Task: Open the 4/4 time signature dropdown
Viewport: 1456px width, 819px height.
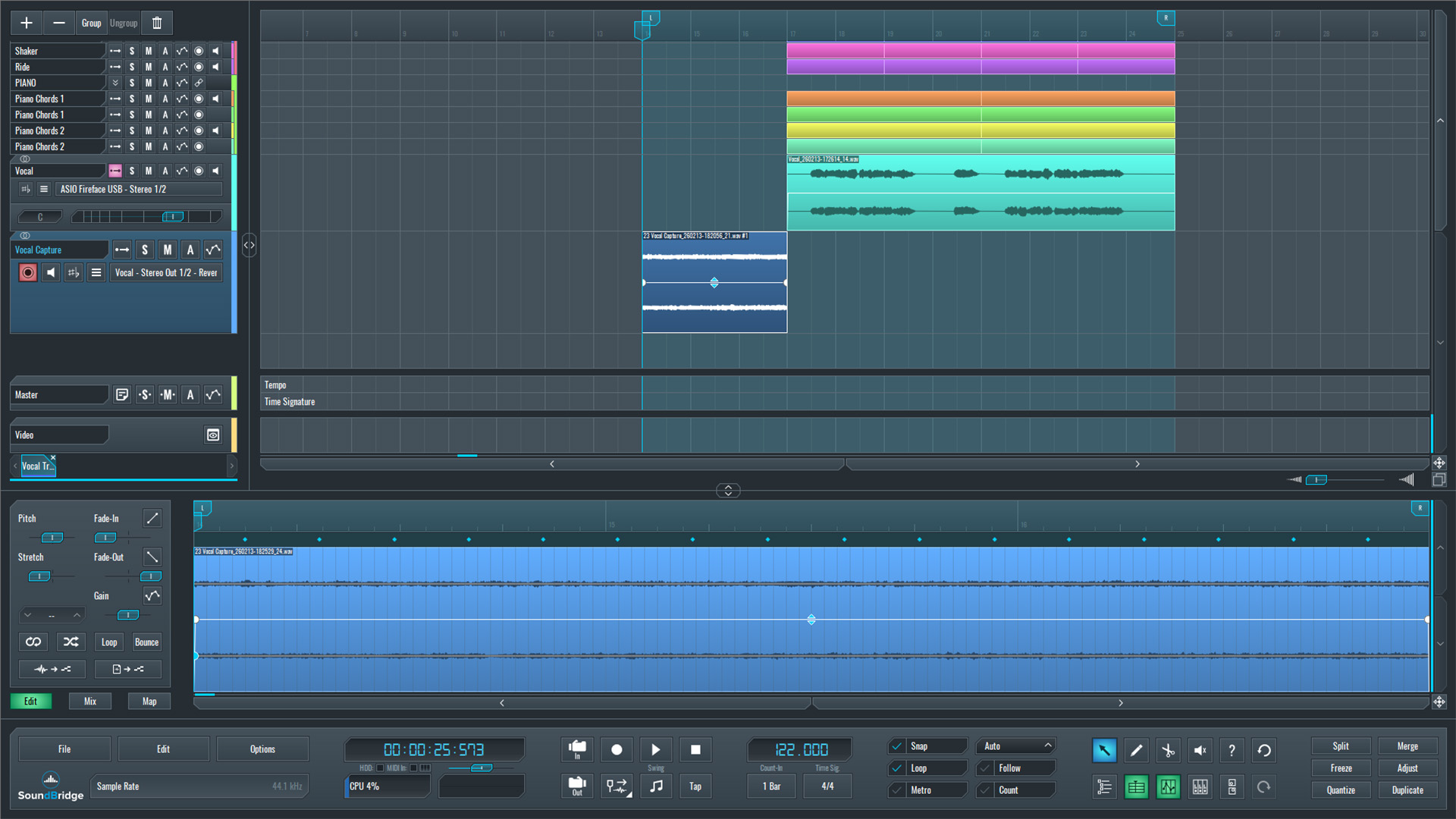Action: pos(827,786)
